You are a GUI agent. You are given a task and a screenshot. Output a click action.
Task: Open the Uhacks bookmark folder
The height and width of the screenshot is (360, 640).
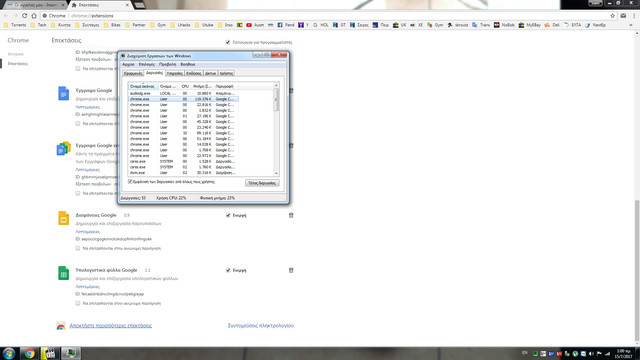180,25
